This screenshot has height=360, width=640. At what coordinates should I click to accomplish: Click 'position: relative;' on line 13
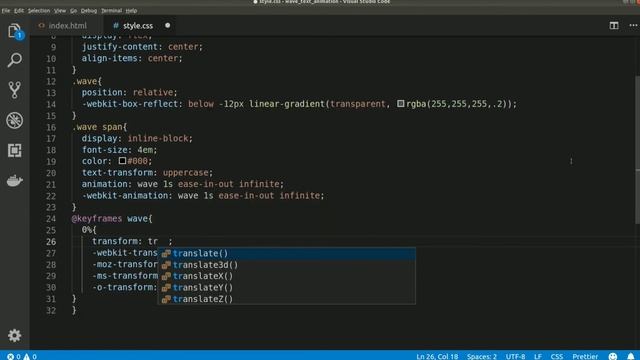point(129,92)
